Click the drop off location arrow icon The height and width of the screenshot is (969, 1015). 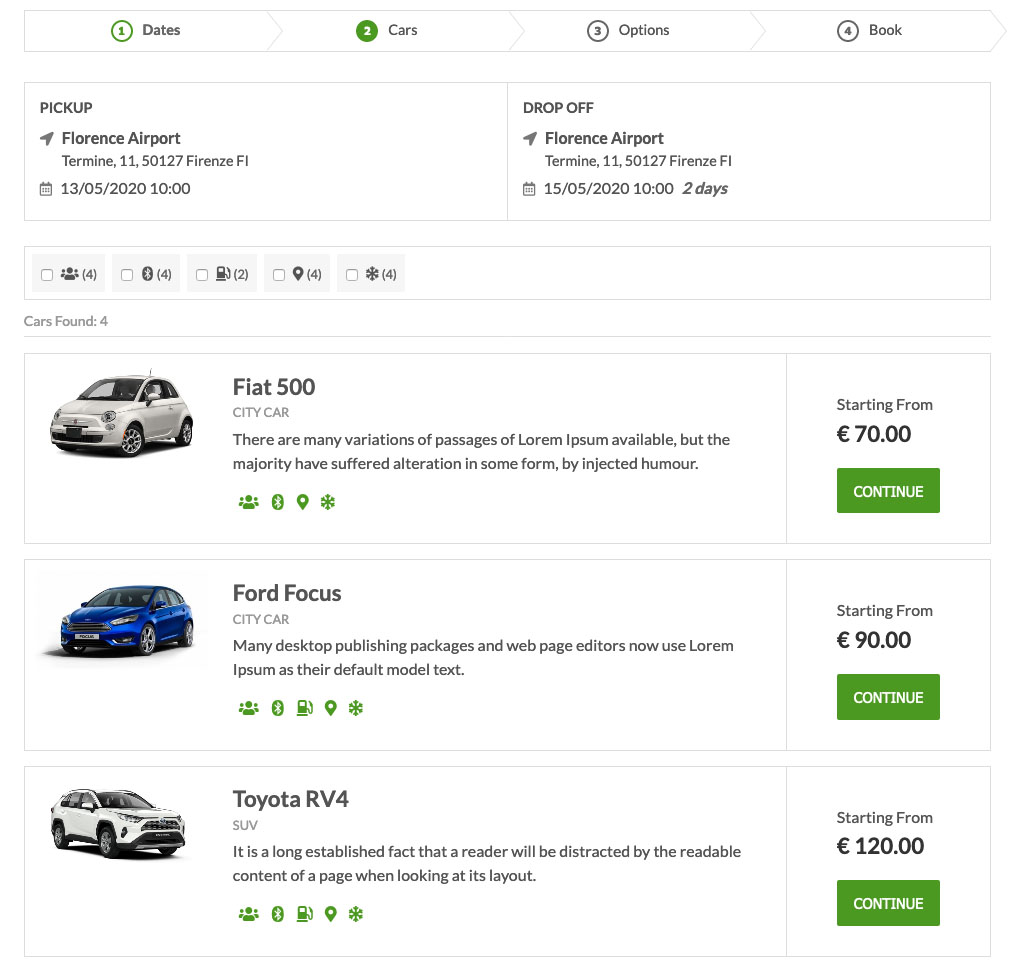point(530,139)
